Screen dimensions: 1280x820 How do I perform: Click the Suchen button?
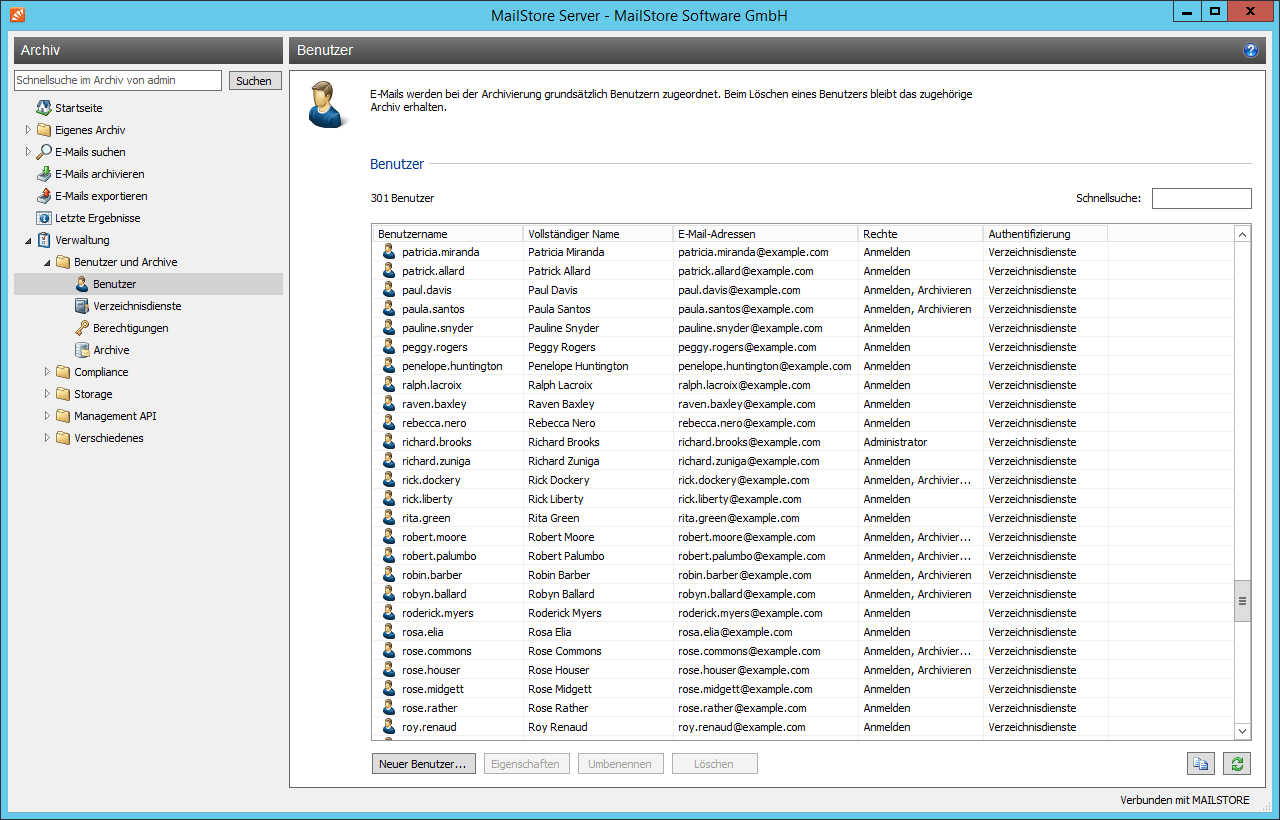(x=254, y=81)
